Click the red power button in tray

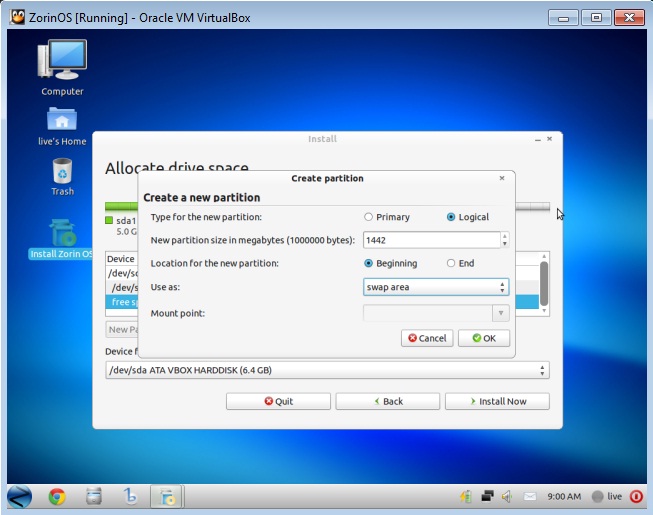click(636, 496)
